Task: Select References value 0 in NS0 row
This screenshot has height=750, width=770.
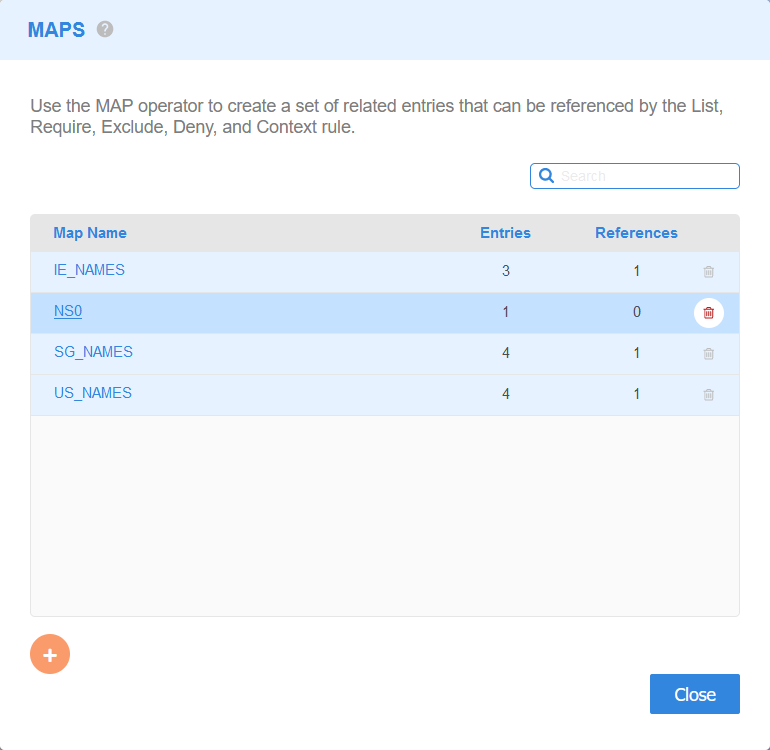Action: click(x=637, y=312)
